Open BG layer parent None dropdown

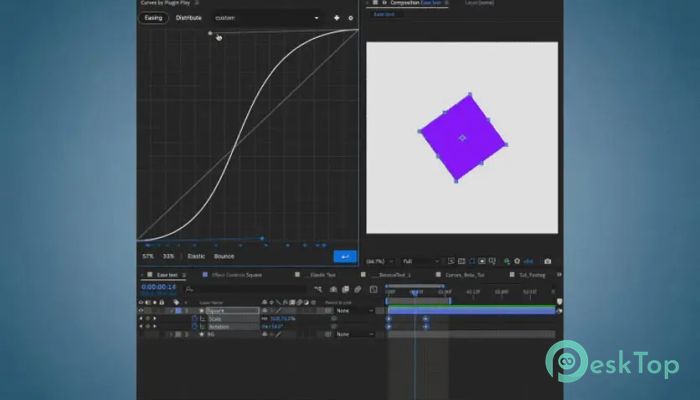355,334
